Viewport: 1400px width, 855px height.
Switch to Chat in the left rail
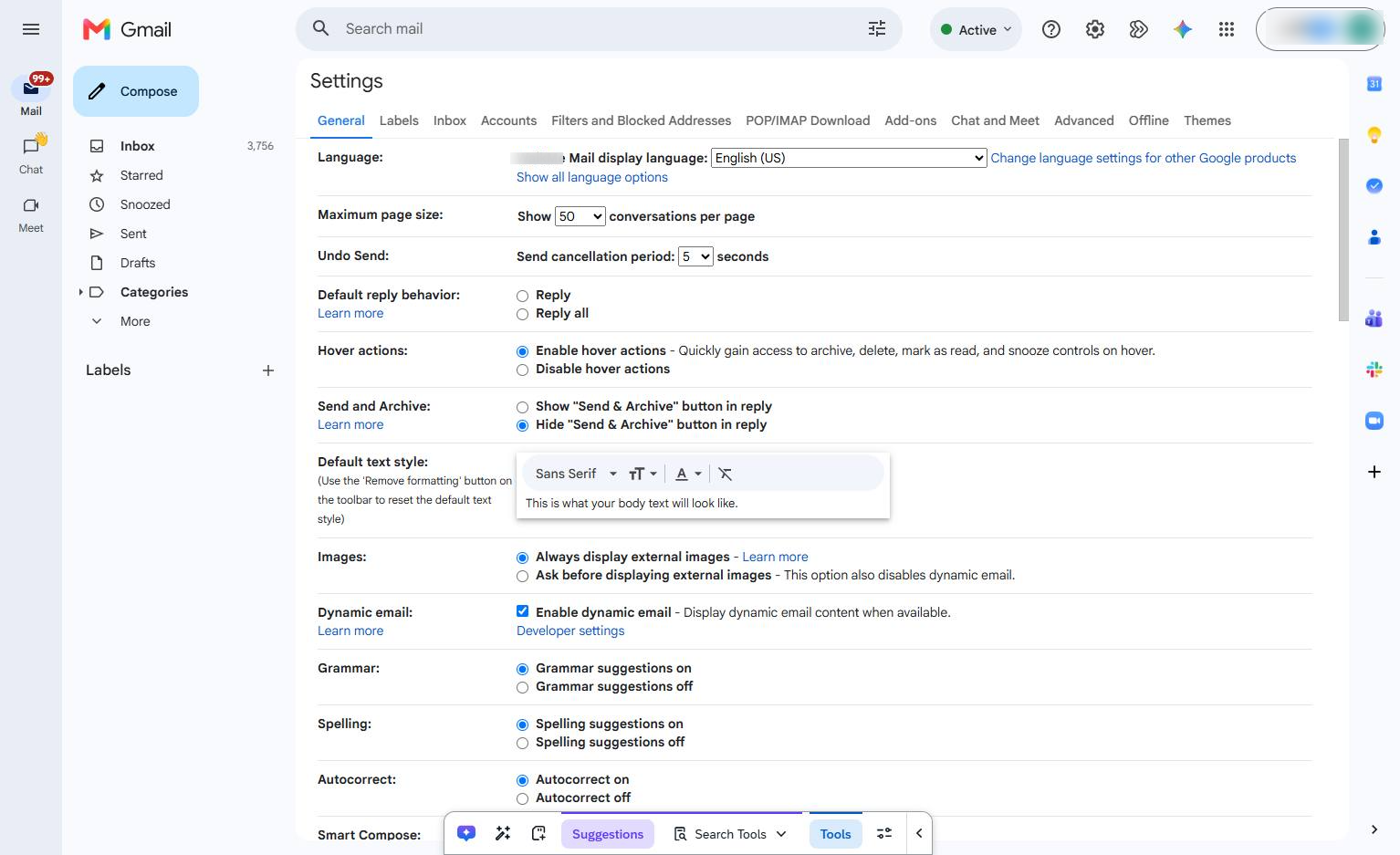point(31,155)
